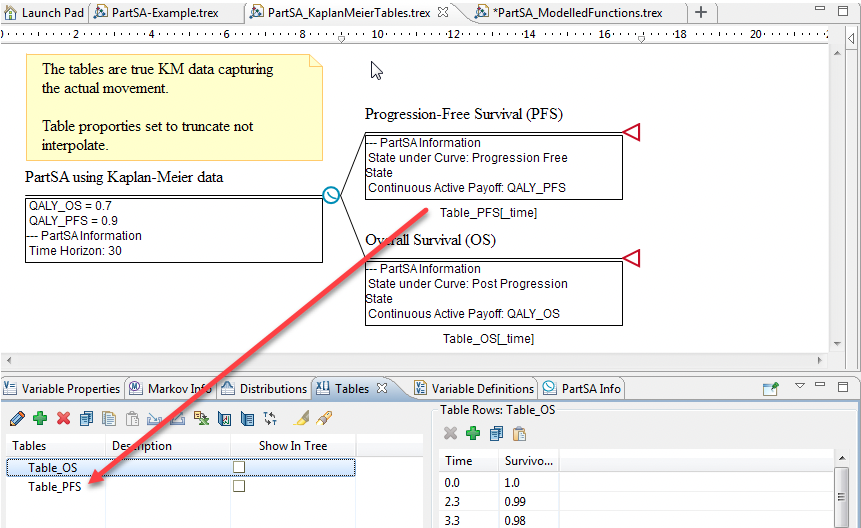861x528 pixels.
Task: Enable Show In Tree for Table_PFS
Action: point(239,486)
